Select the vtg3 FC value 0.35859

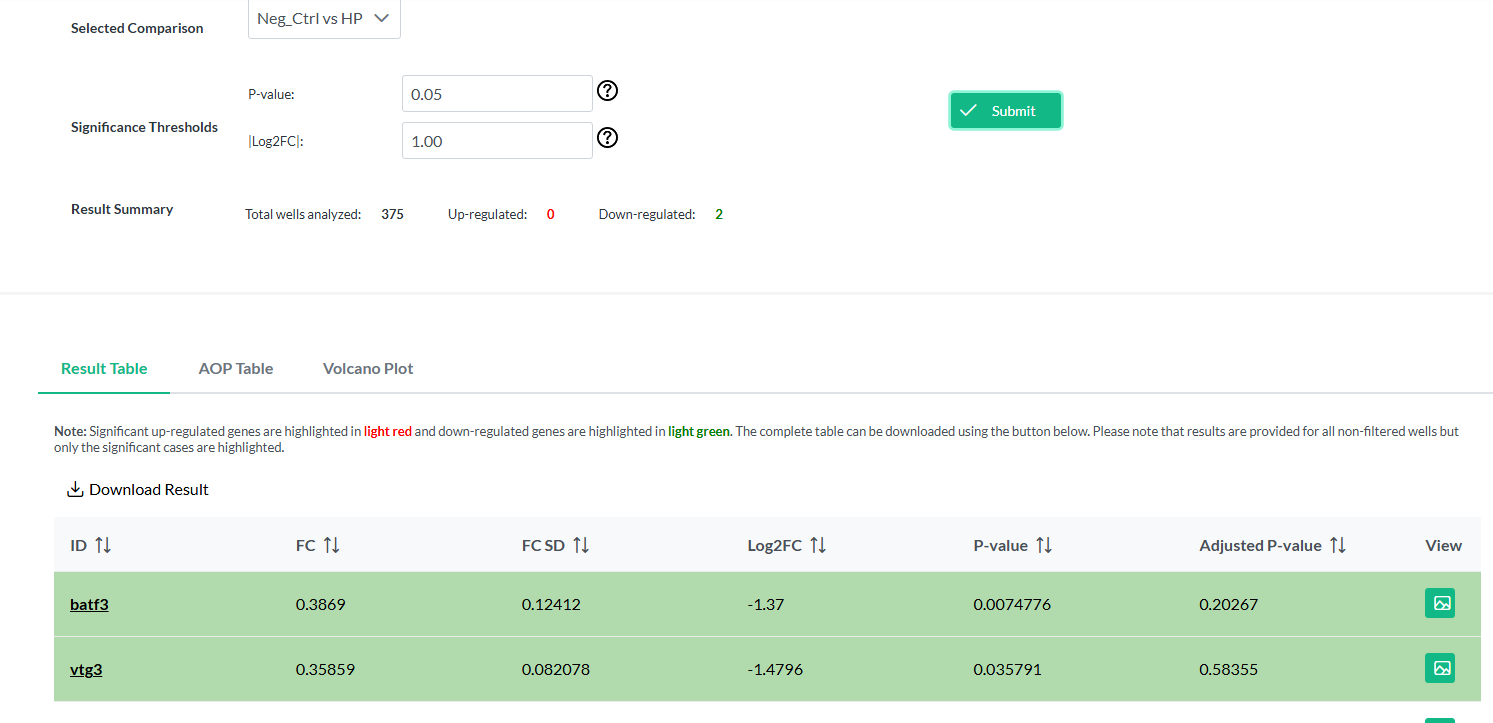(325, 669)
